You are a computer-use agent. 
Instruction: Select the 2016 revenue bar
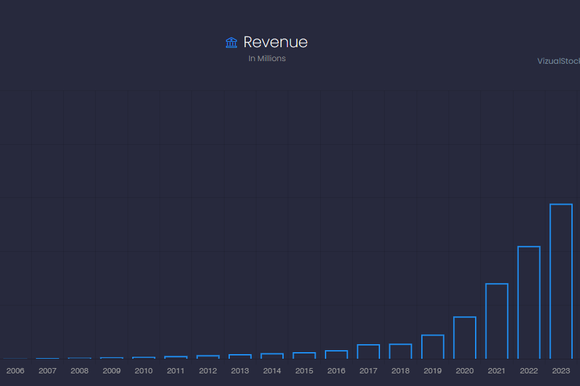[x=336, y=355]
